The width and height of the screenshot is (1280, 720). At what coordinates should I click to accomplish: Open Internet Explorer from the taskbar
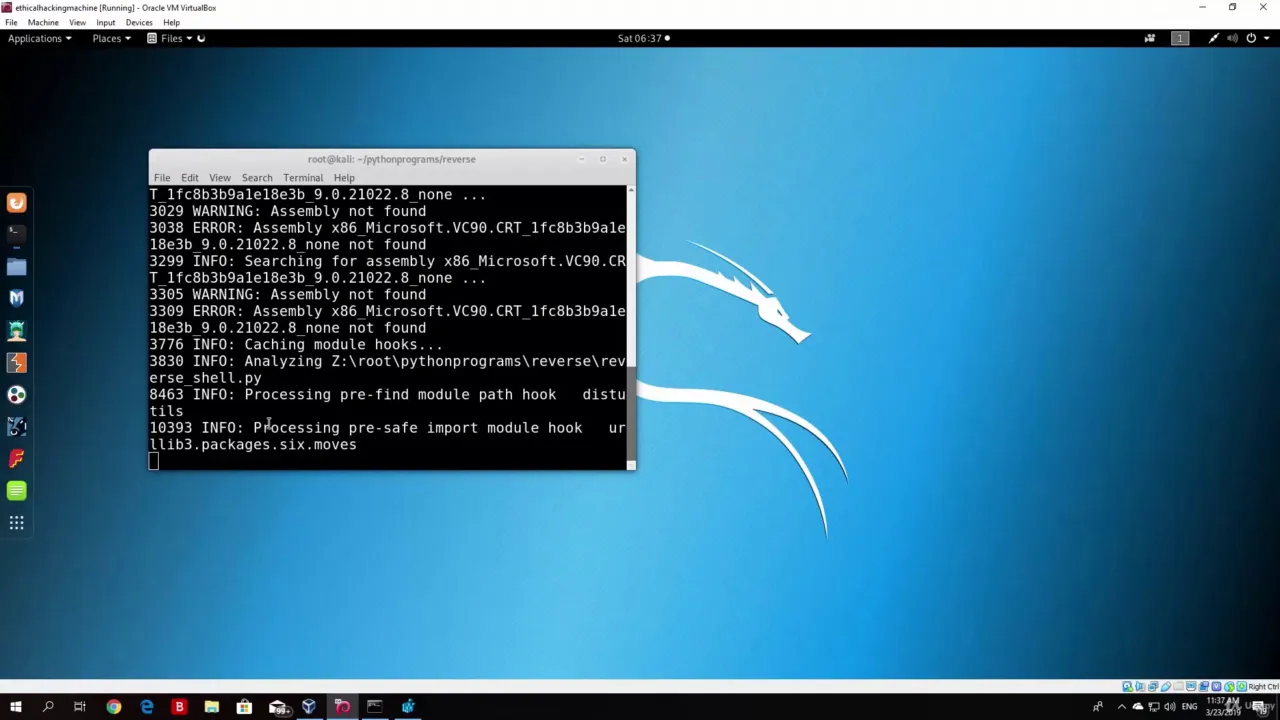click(x=146, y=707)
